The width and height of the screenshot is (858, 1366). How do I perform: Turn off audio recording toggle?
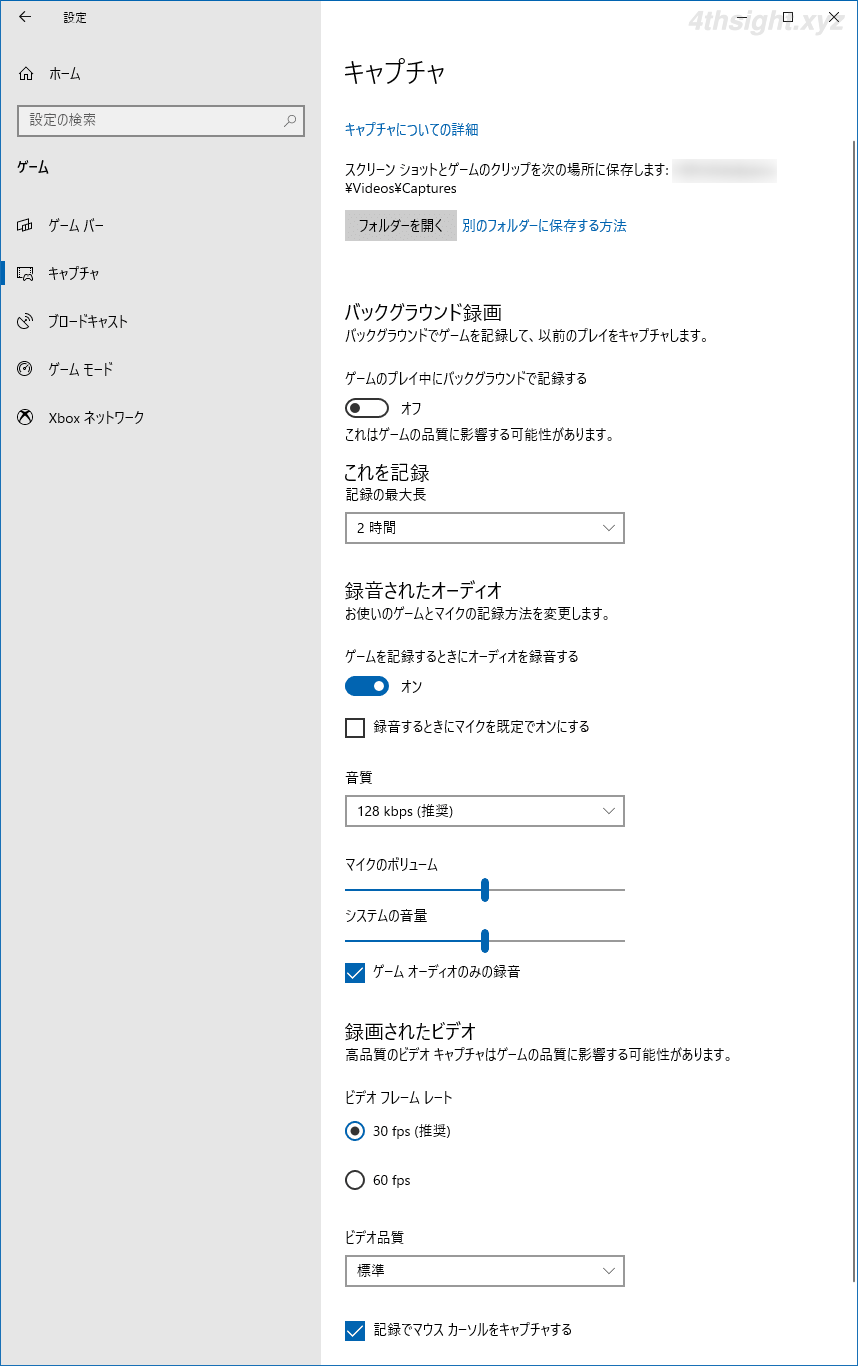(366, 686)
